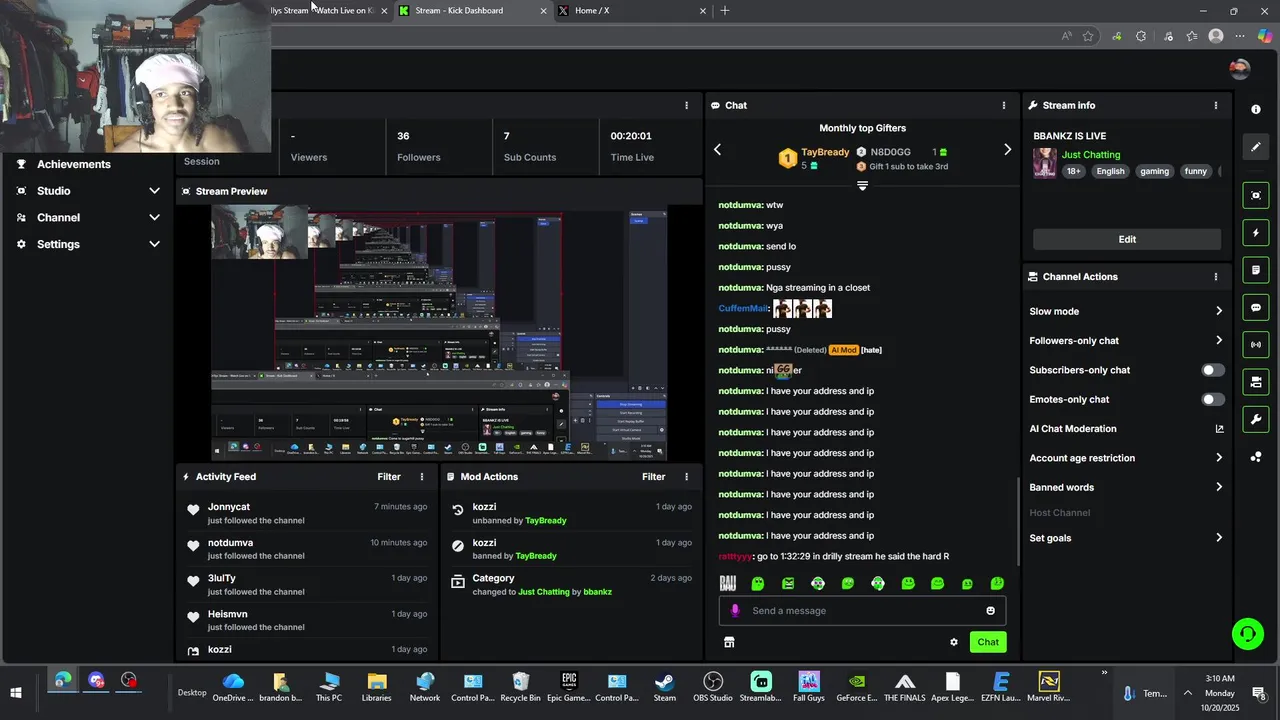Screen dimensions: 1280x720
Task: Open Fall Guys from the taskbar
Action: click(809, 687)
